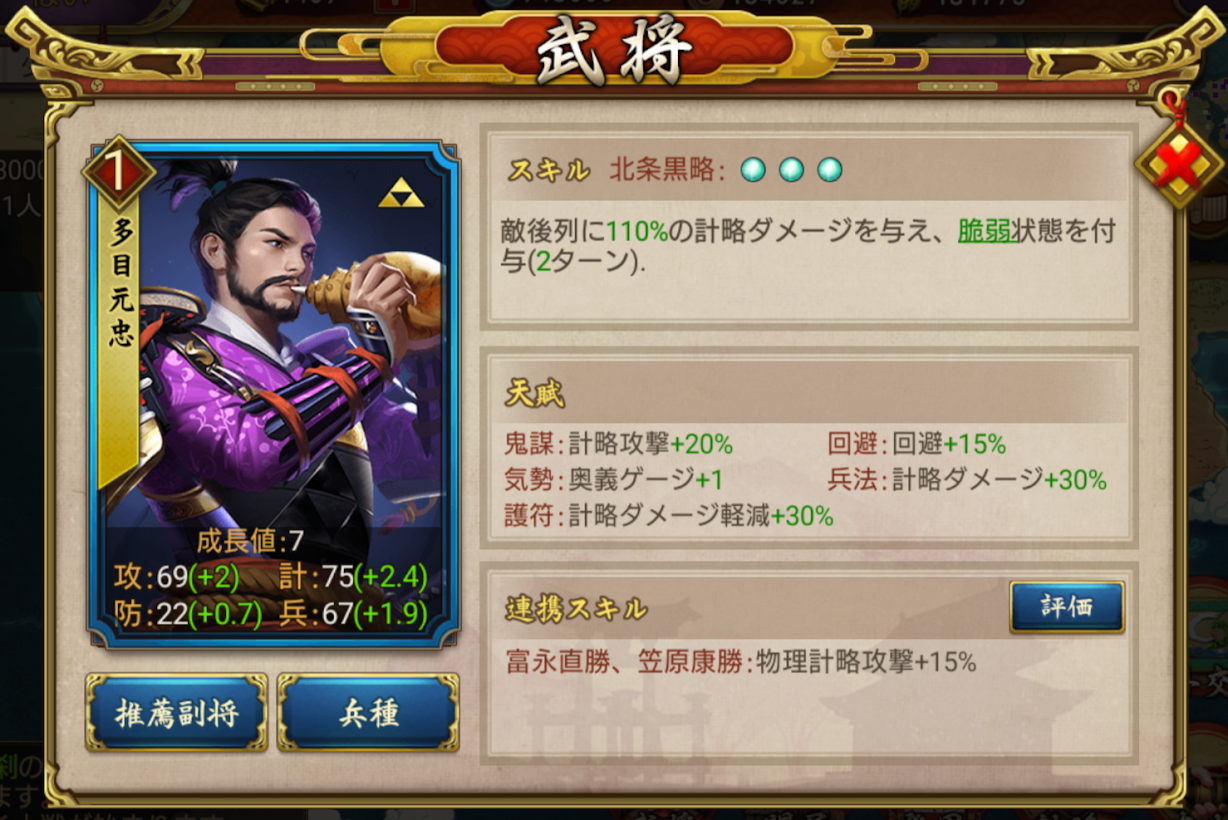The image size is (1228, 820).
Task: Tap the red diamond level 1 badge
Action: click(x=119, y=173)
